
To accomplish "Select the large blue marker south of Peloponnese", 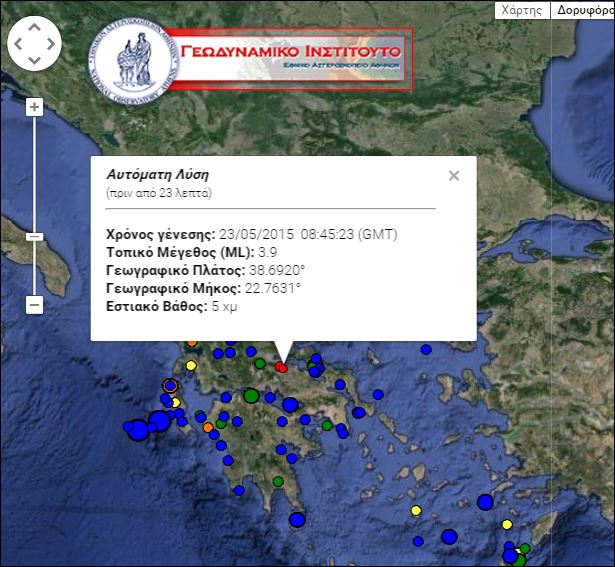I will pyautogui.click(x=297, y=520).
